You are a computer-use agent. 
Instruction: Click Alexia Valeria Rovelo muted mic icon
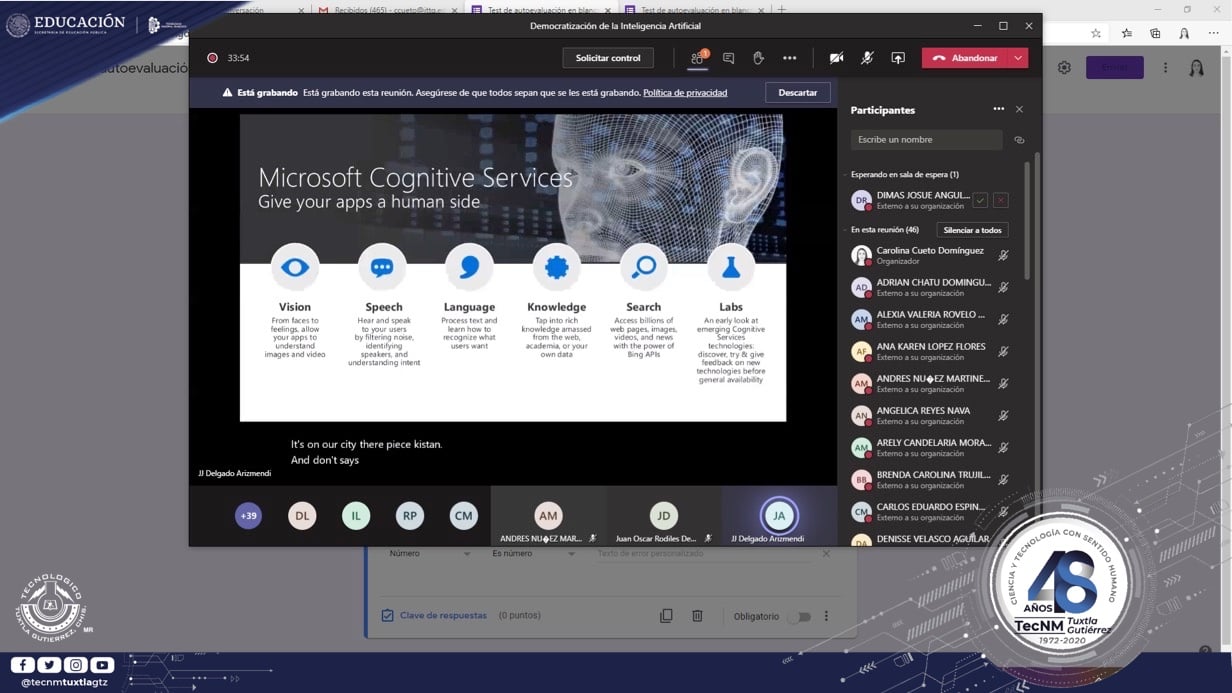pyautogui.click(x=1003, y=320)
